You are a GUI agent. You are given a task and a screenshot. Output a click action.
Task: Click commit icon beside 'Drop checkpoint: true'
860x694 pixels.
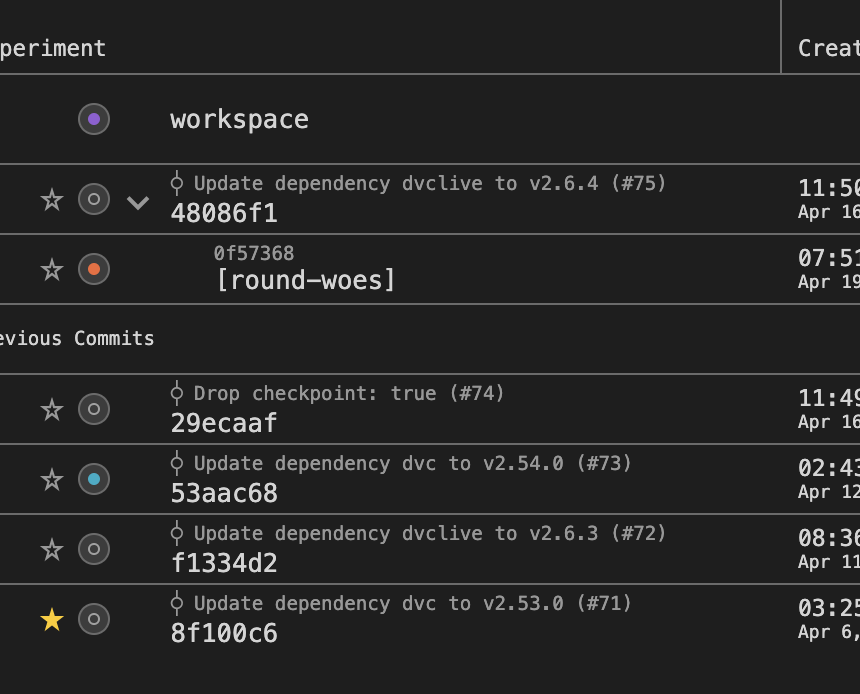click(x=177, y=393)
